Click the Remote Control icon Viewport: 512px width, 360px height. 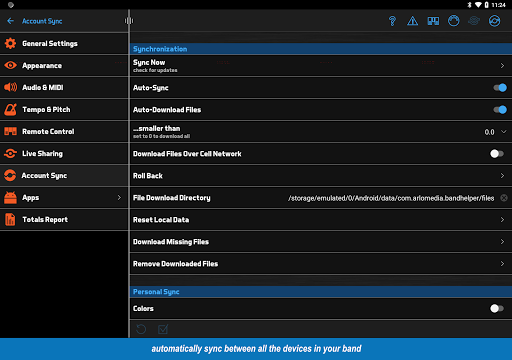[10, 131]
